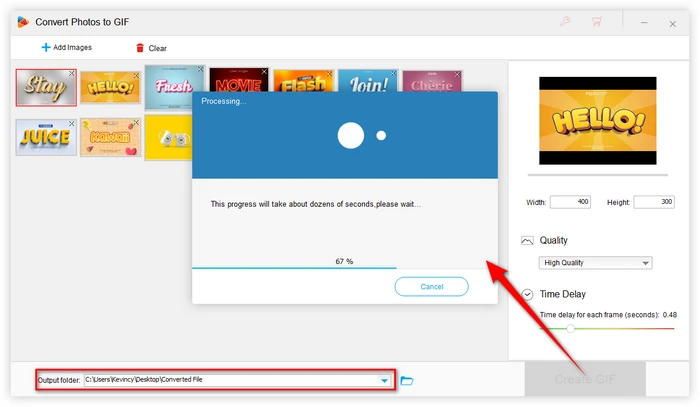Open the shopping cart icon
This screenshot has height=407, width=700.
point(596,21)
